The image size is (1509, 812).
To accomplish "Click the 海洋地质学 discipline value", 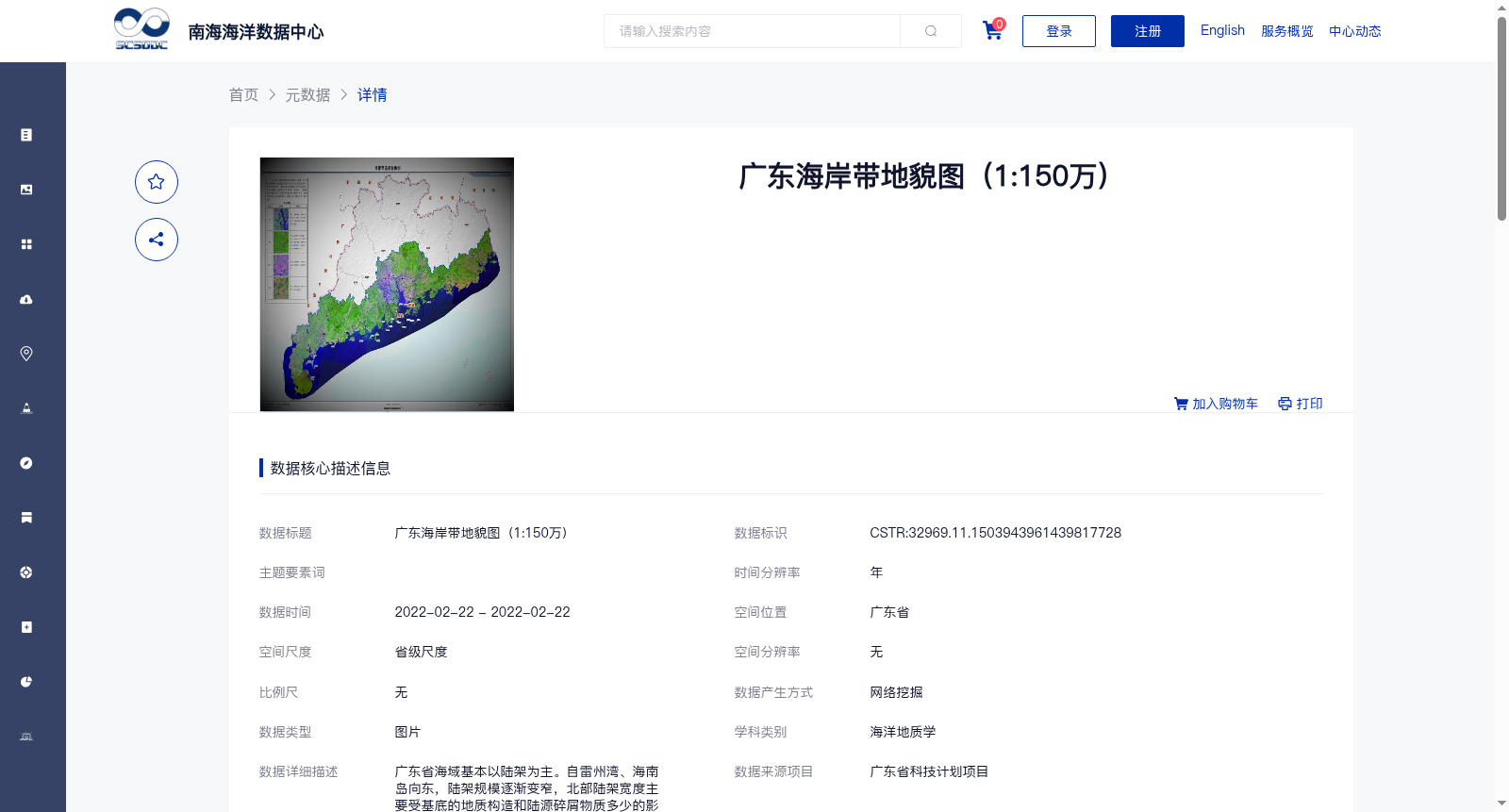I will click(x=904, y=732).
